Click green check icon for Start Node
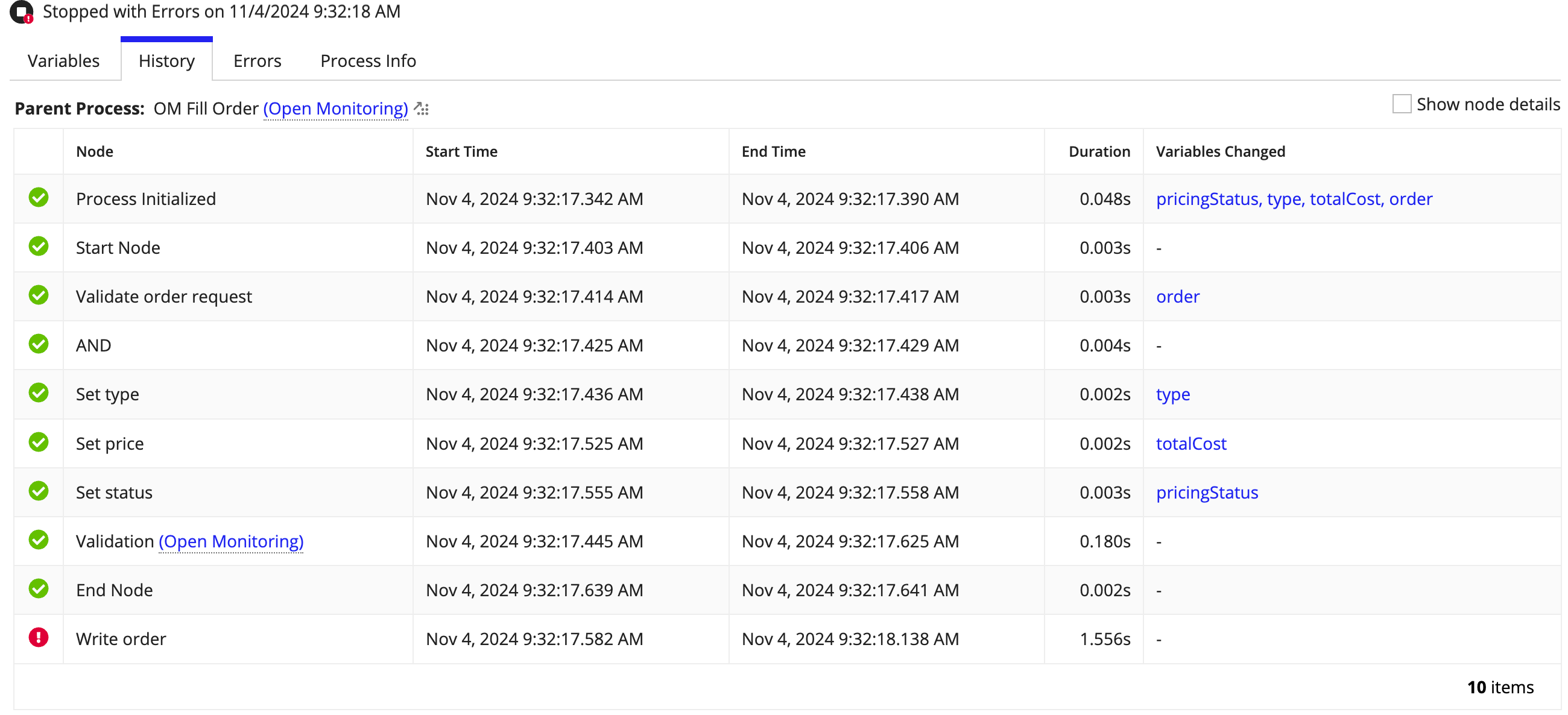 pyautogui.click(x=39, y=247)
